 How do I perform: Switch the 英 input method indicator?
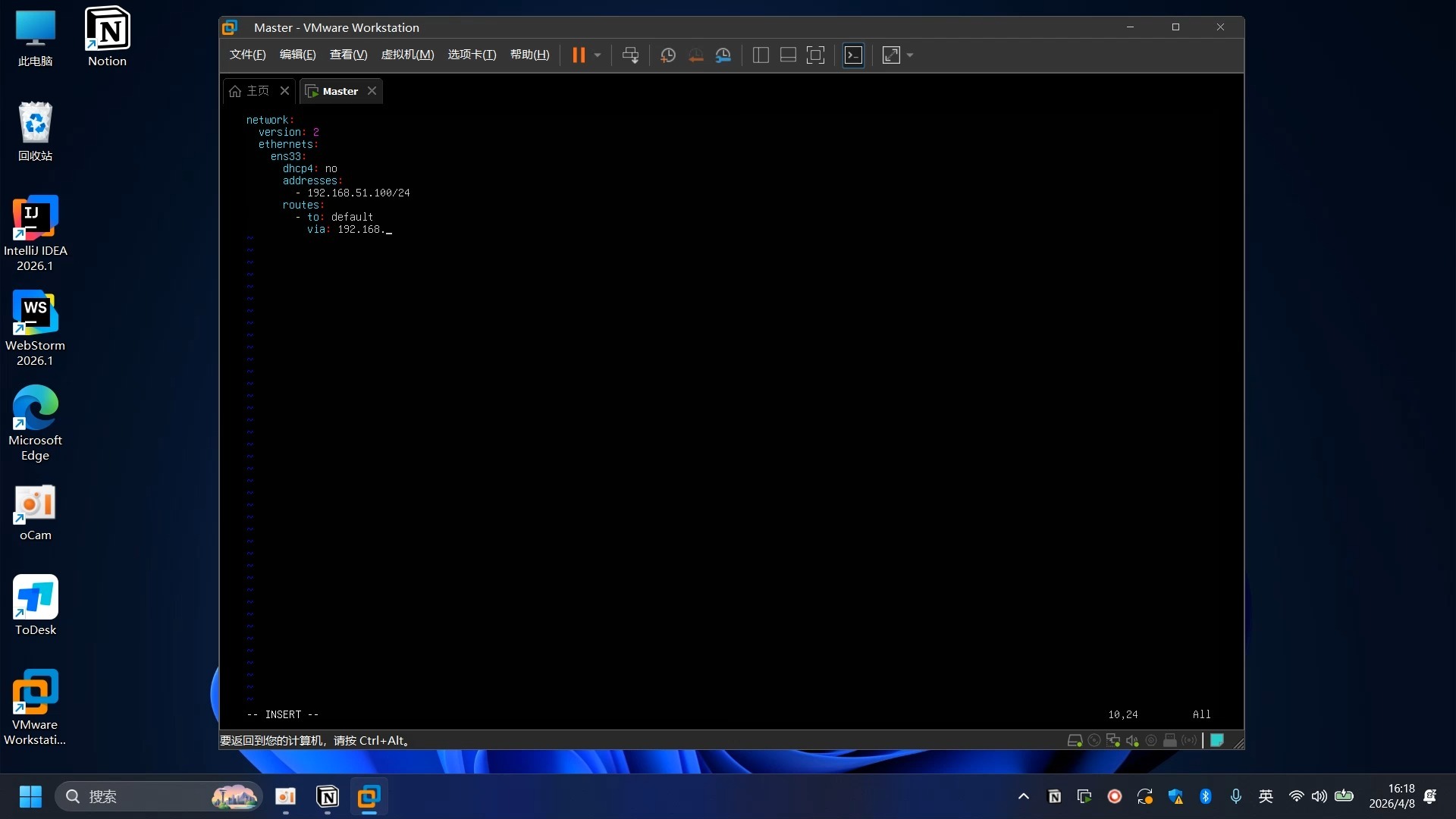[x=1266, y=796]
